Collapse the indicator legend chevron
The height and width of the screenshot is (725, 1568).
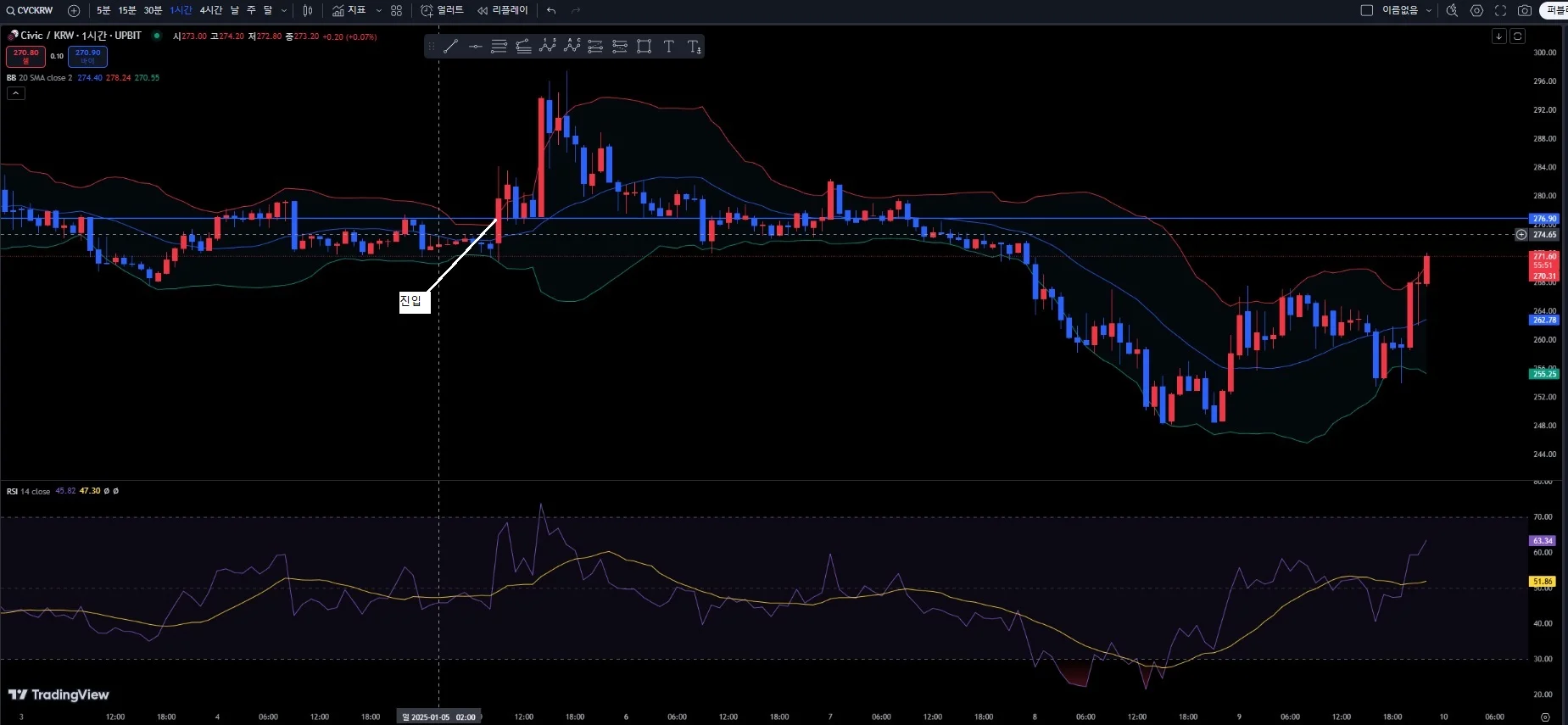tap(16, 93)
